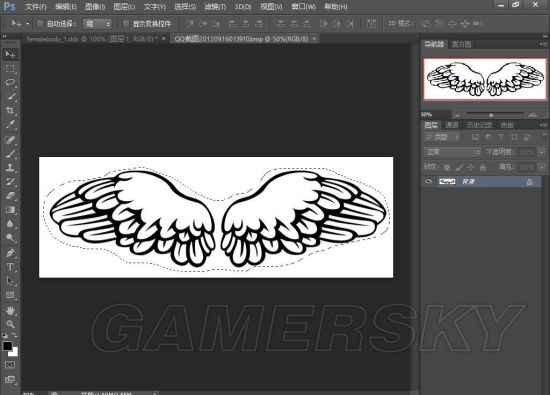Switch to the femalebody_1.dds document tab
The height and width of the screenshot is (395, 550).
(92, 39)
